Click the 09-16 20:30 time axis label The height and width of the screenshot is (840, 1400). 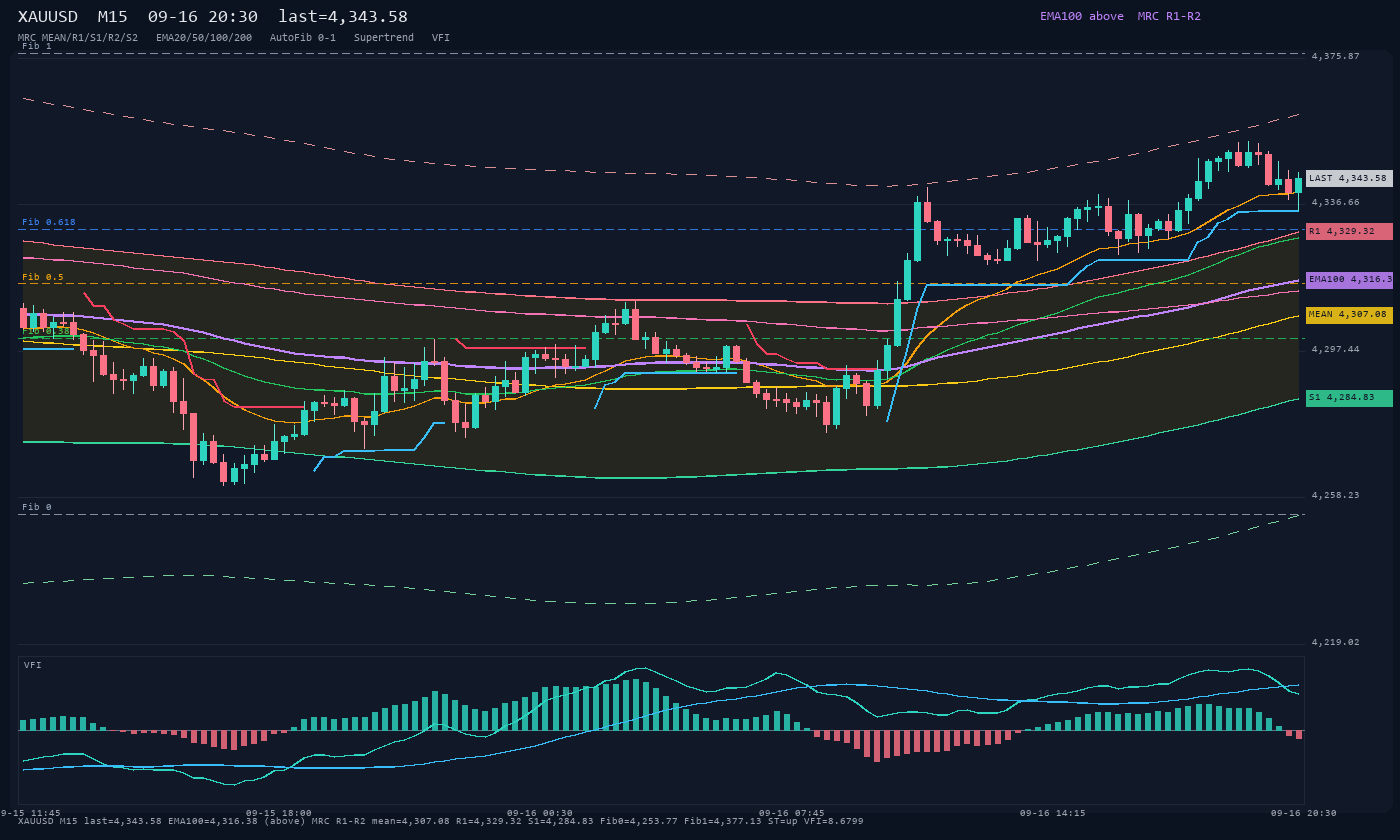pyautogui.click(x=1304, y=813)
